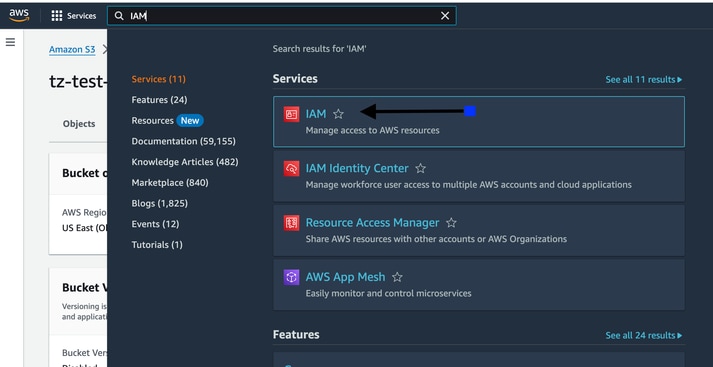The image size is (713, 367).
Task: Click the IAM Identity Center service icon
Action: 291,169
